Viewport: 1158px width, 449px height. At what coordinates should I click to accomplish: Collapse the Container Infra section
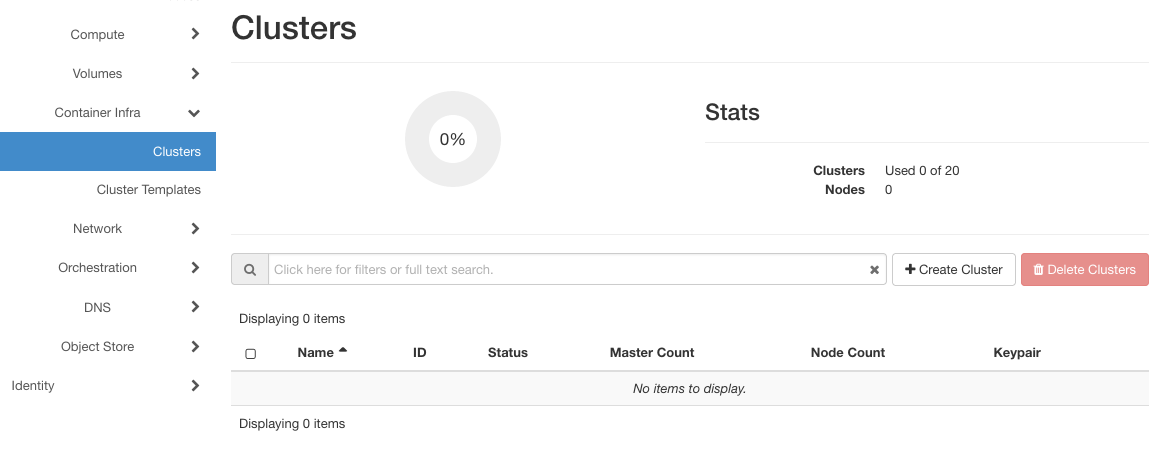[x=195, y=113]
